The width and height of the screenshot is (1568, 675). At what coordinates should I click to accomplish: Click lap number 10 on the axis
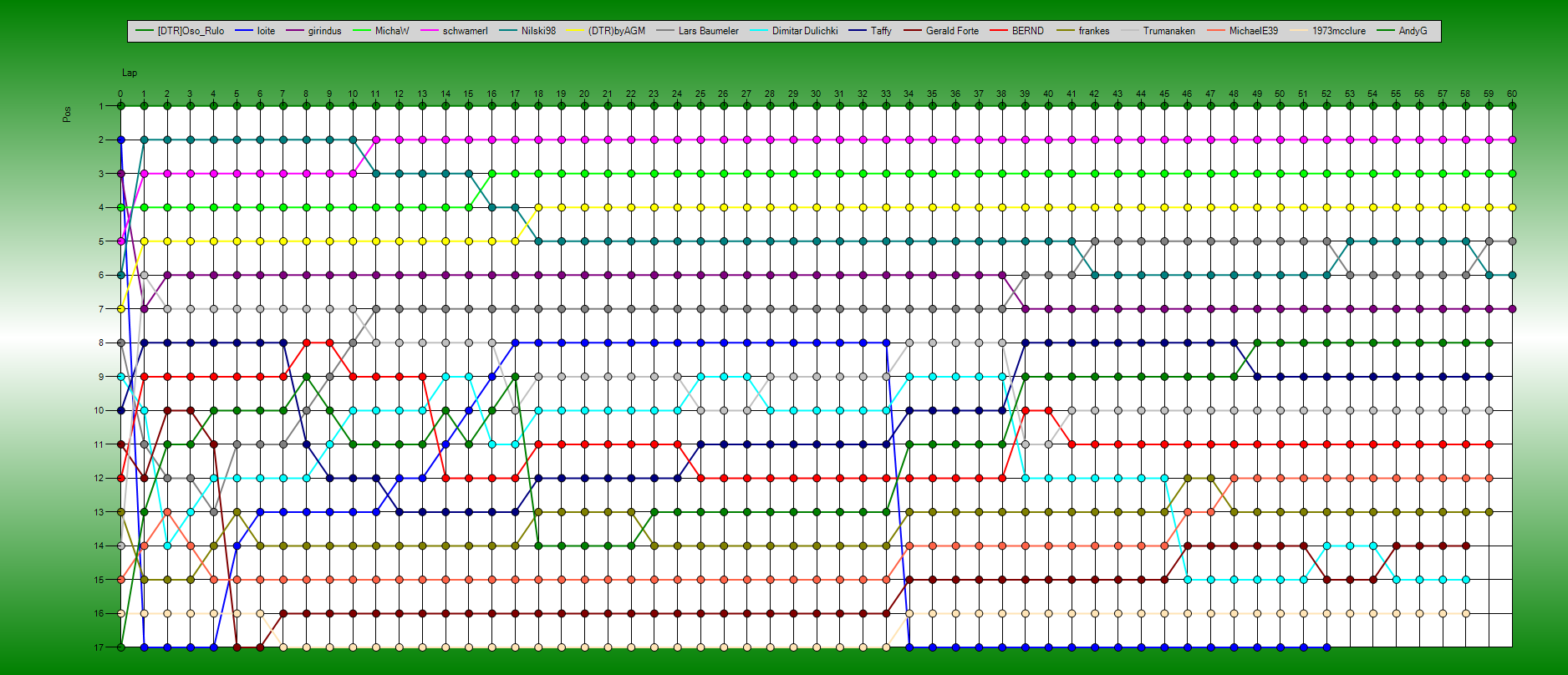(x=353, y=94)
